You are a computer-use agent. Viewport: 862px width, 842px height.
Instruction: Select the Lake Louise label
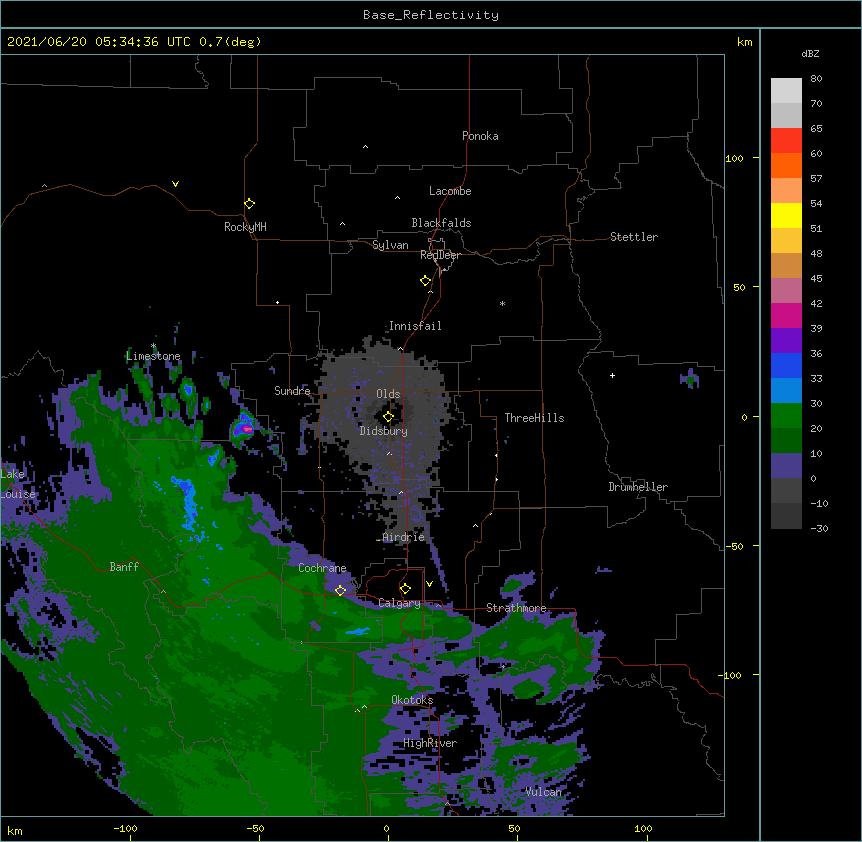pyautogui.click(x=18, y=484)
